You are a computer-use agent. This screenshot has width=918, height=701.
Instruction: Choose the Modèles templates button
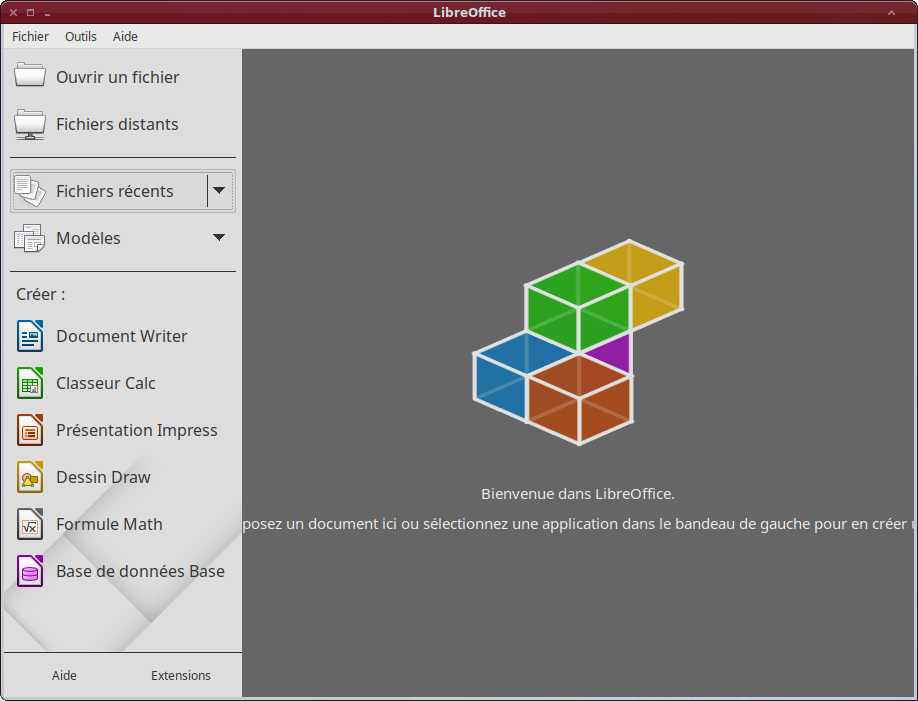point(88,238)
